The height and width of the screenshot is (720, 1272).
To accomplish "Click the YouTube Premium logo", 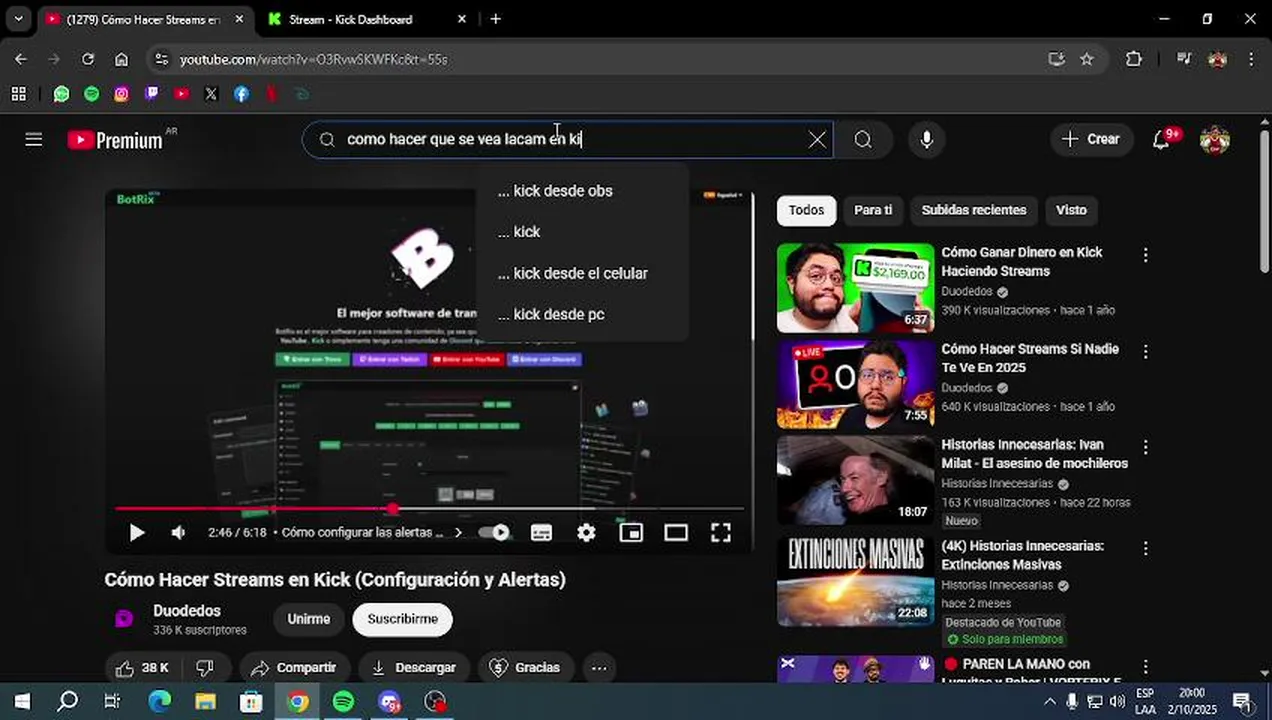I will [115, 140].
